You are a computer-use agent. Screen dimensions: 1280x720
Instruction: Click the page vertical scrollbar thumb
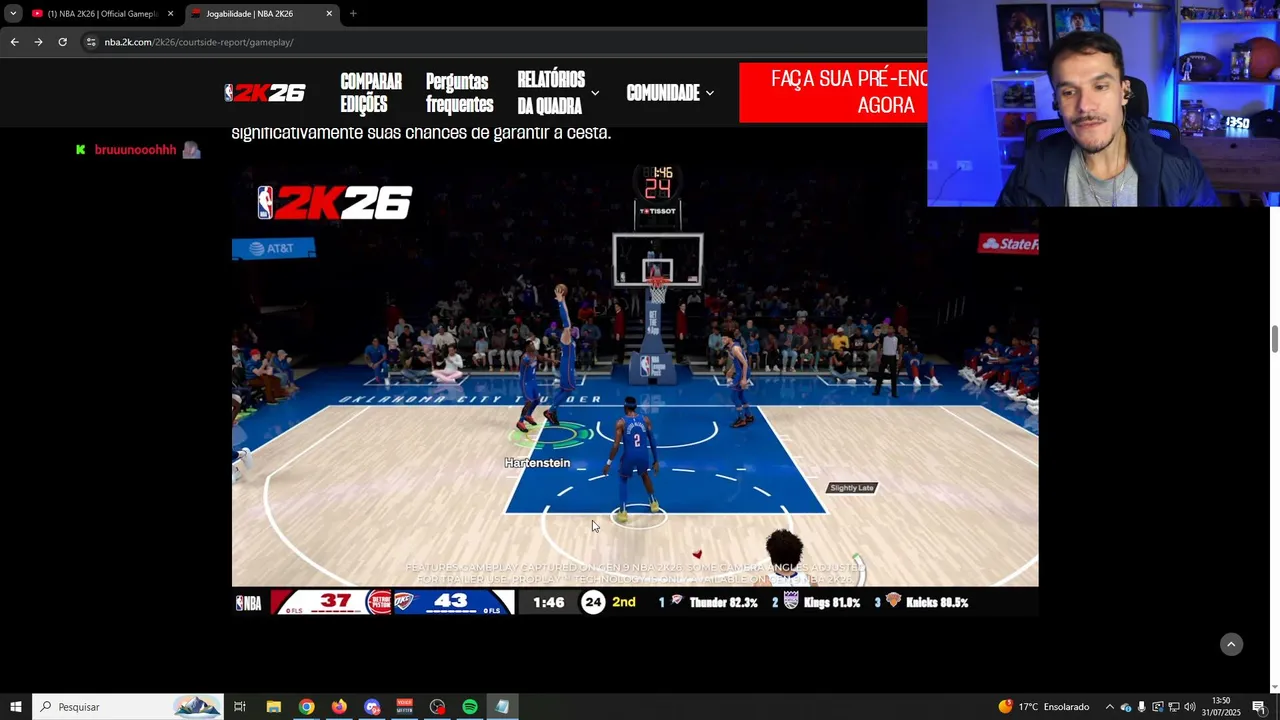(x=1274, y=339)
